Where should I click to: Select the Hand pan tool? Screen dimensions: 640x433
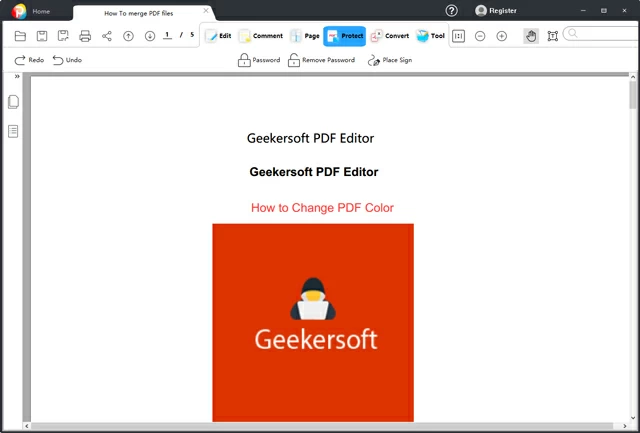531,36
